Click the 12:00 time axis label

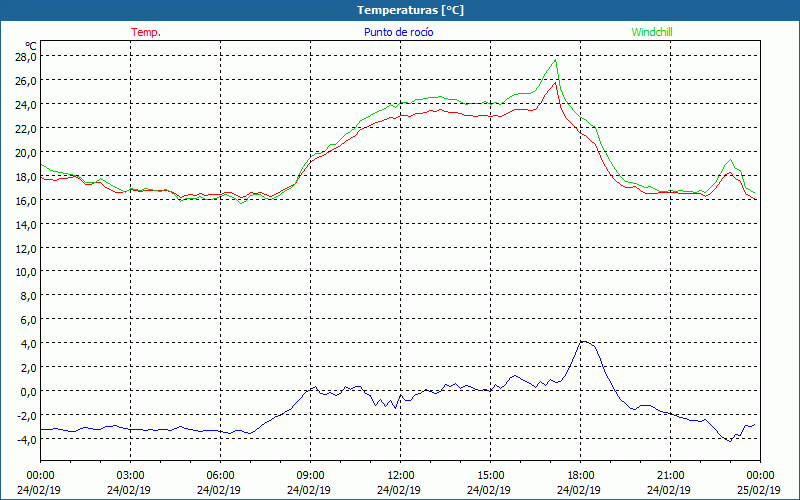401,476
